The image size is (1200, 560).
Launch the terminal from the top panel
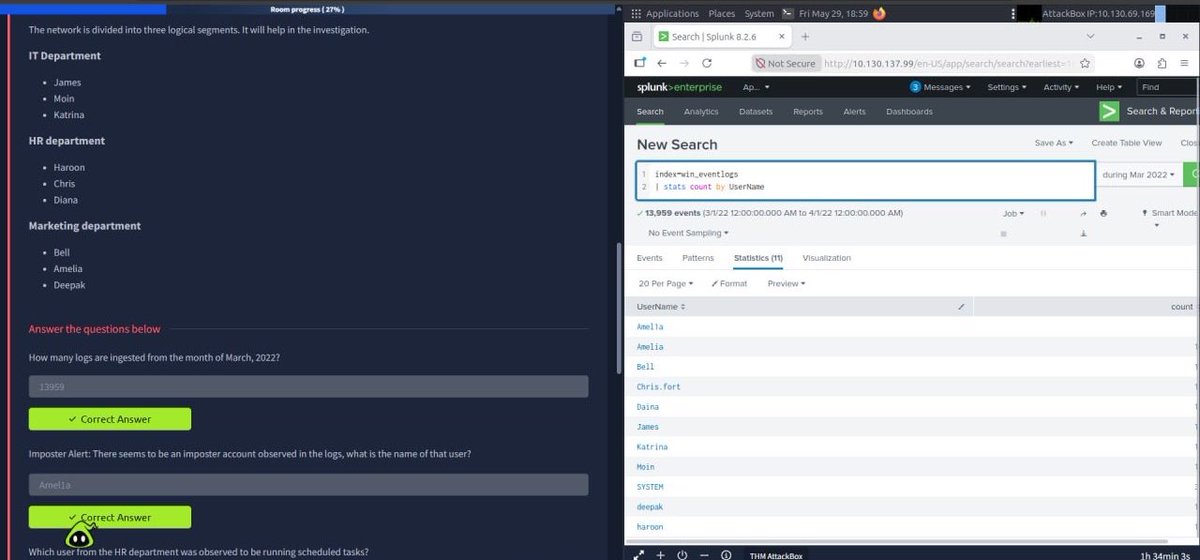788,14
